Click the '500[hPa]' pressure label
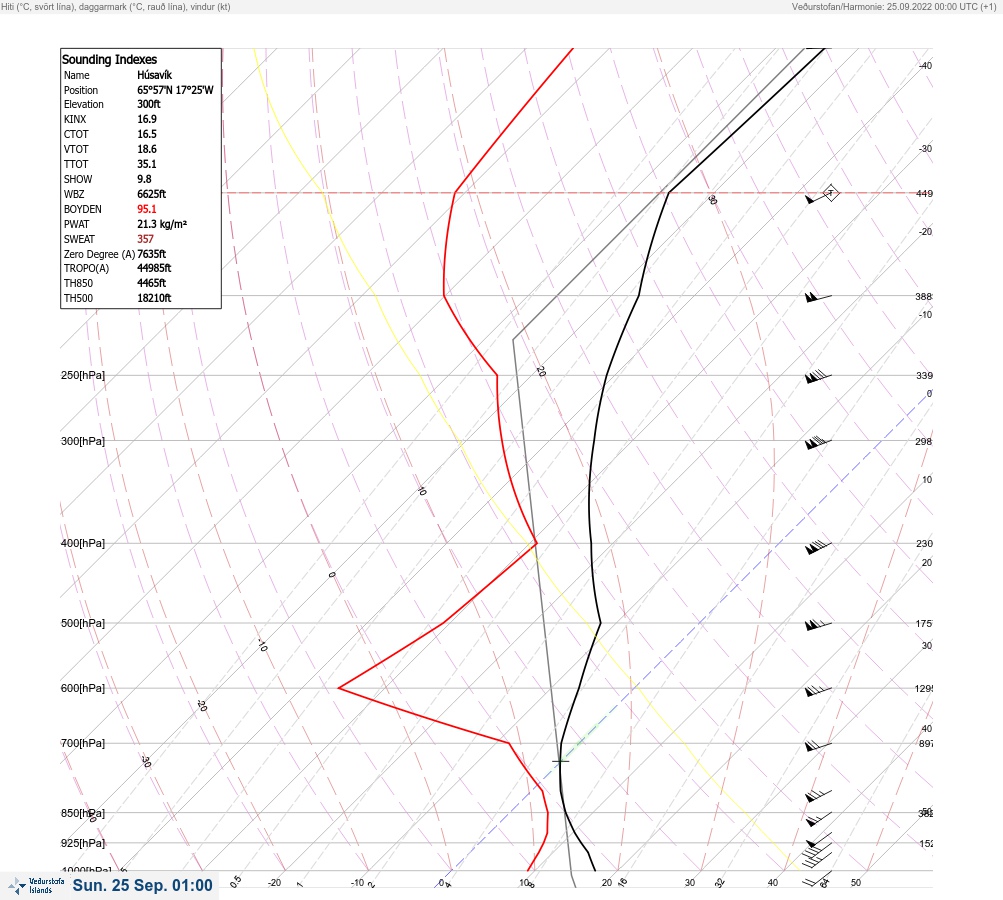The image size is (1003, 900). 83,623
